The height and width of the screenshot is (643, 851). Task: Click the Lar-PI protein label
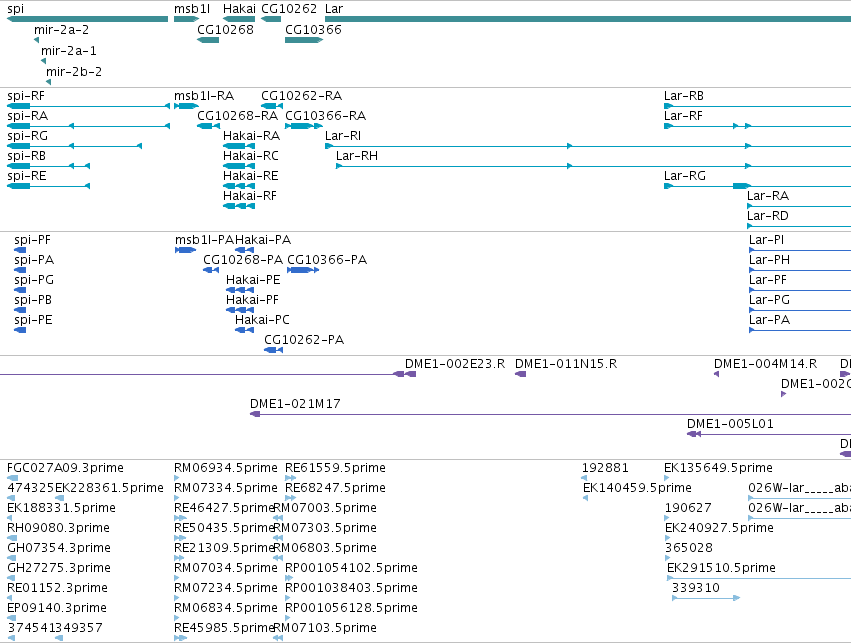click(766, 240)
